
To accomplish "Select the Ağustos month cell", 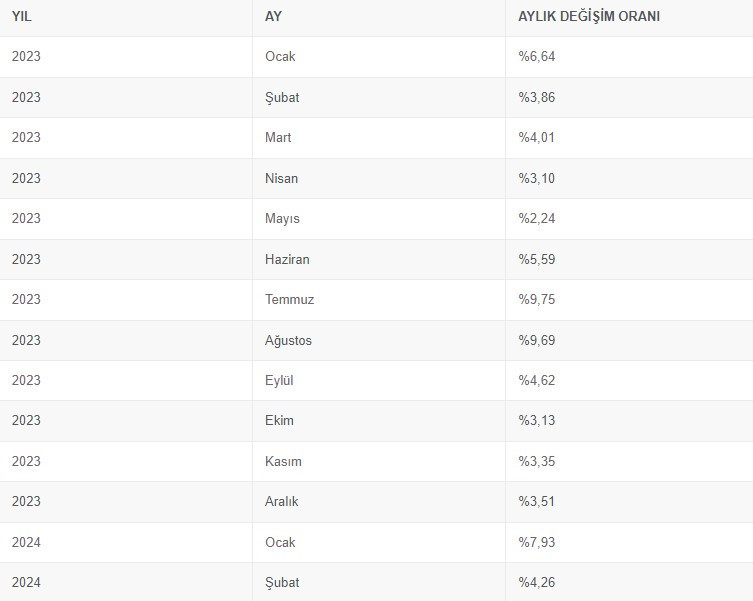I will 288,340.
